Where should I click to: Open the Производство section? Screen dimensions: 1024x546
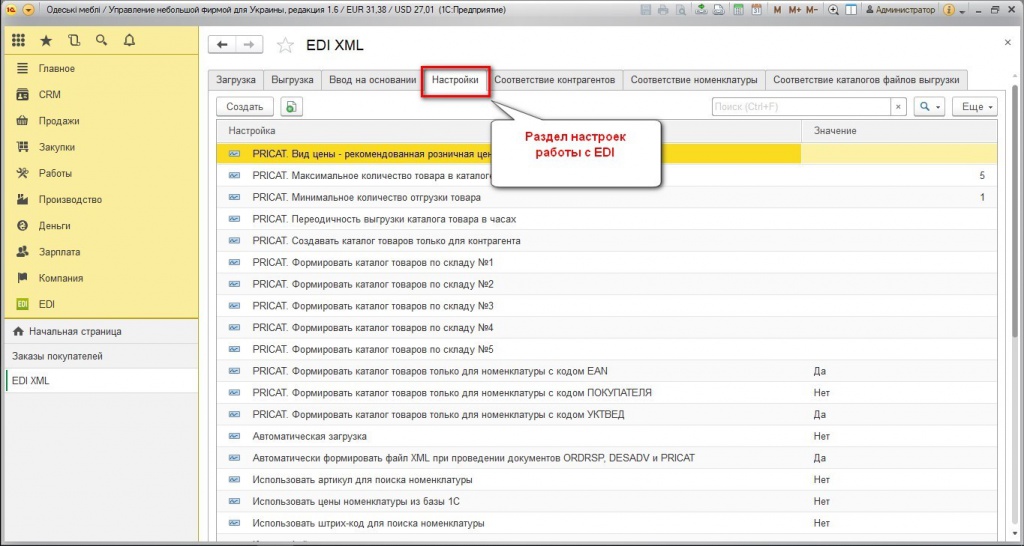pos(101,199)
